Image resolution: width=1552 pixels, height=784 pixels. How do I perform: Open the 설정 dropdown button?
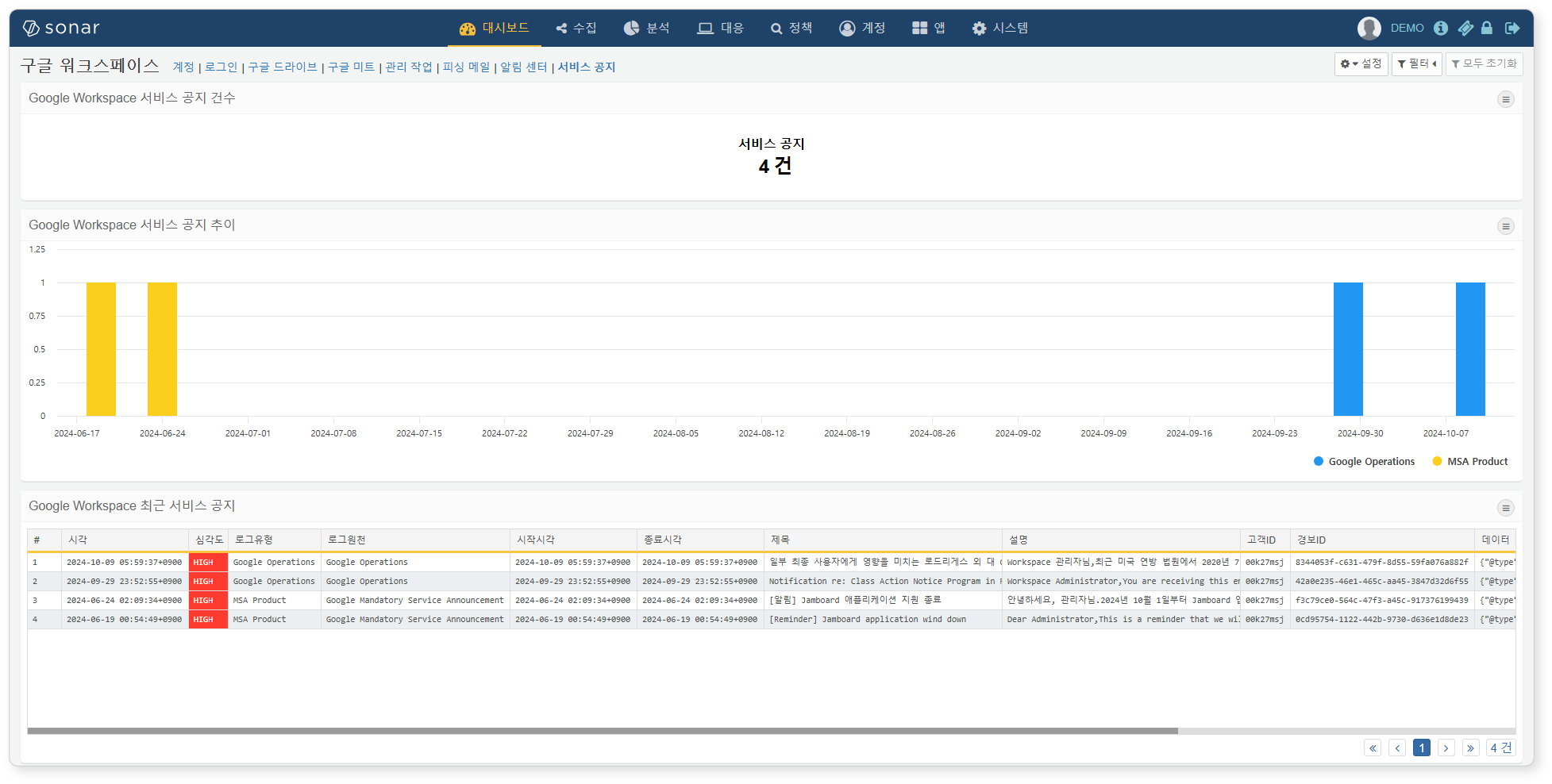point(1361,63)
